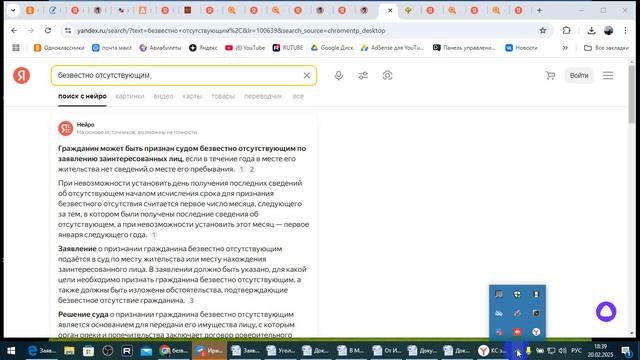Start voice search with the microphone
640x360 pixels.
[338, 76]
